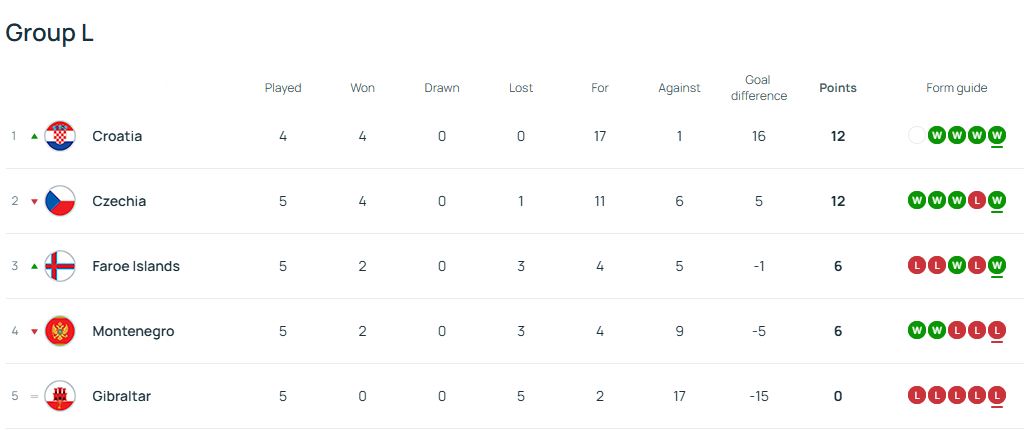Click the Gibraltar flag icon
Screen dimensions: 1024x430
[x=60, y=396]
